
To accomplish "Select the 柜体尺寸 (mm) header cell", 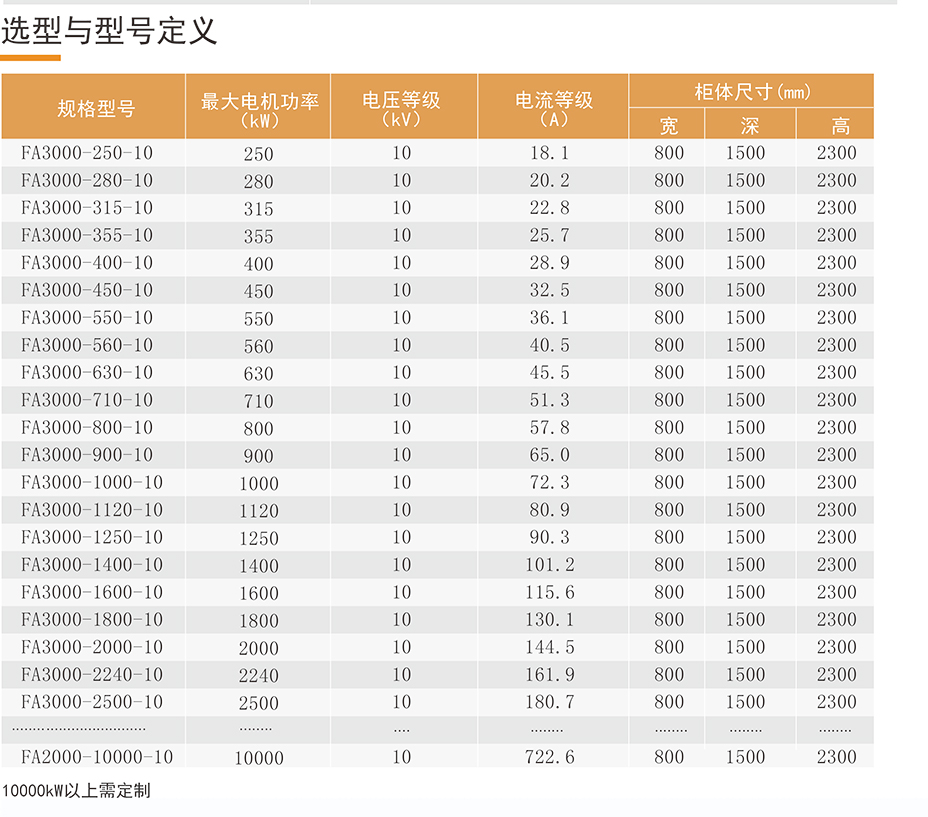I will point(752,92).
